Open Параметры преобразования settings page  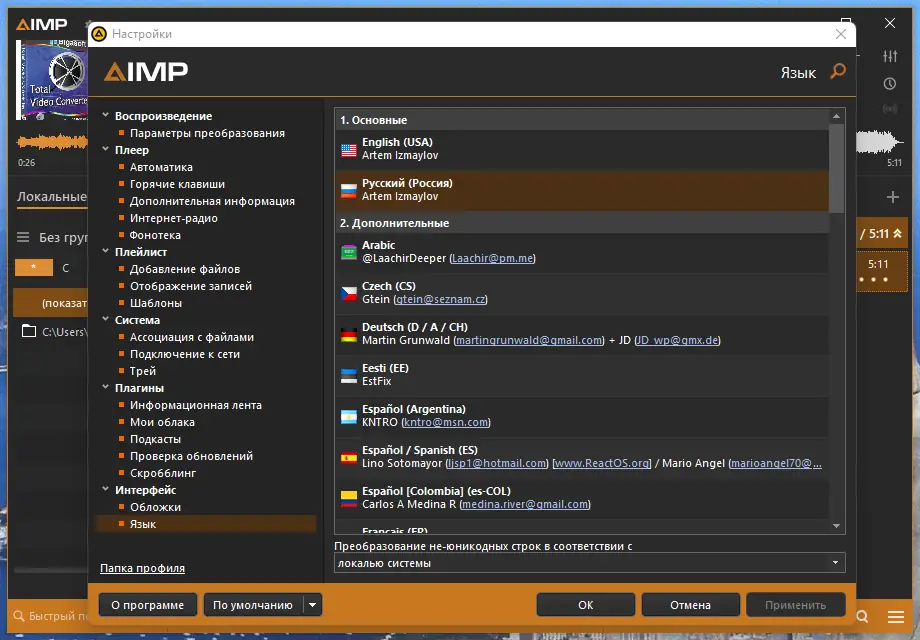point(207,133)
